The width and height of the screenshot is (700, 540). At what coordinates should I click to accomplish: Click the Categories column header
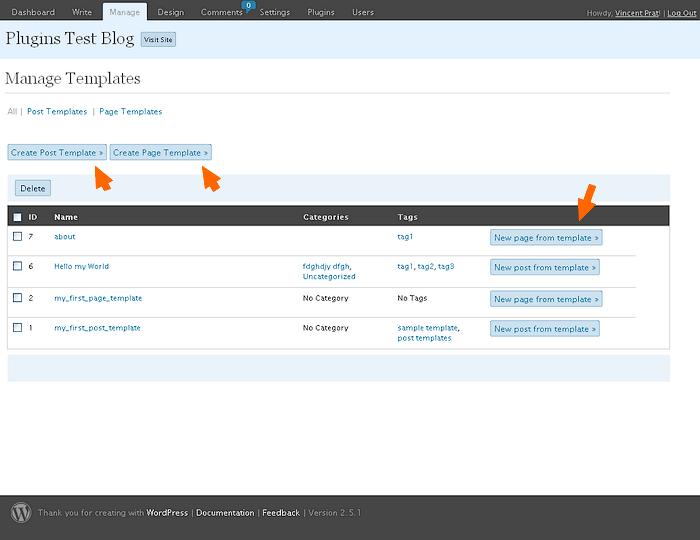[x=326, y=217]
